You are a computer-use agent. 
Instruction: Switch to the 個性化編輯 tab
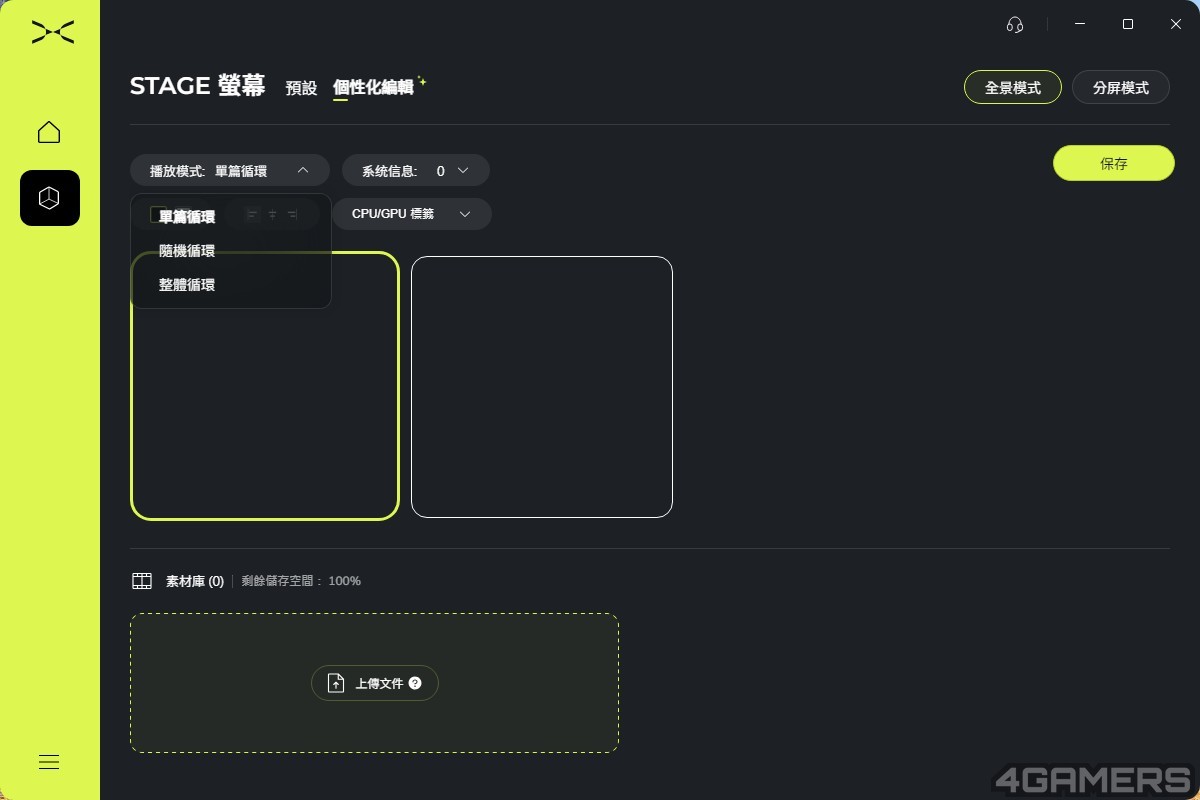click(373, 87)
